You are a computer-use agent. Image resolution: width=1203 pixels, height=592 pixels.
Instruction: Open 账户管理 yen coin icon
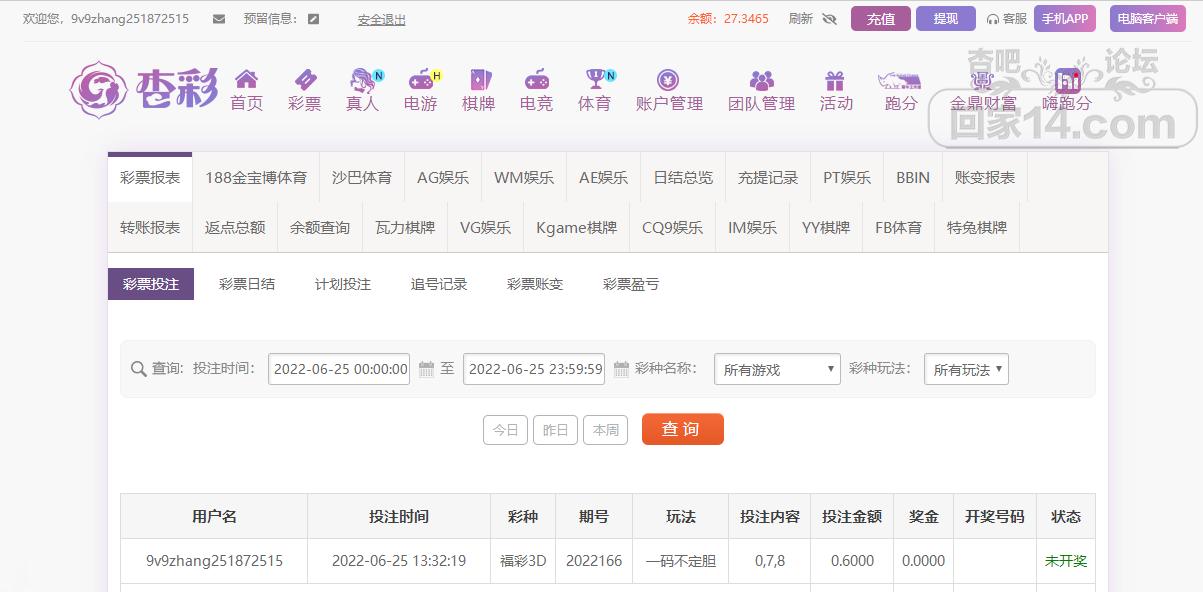669,79
